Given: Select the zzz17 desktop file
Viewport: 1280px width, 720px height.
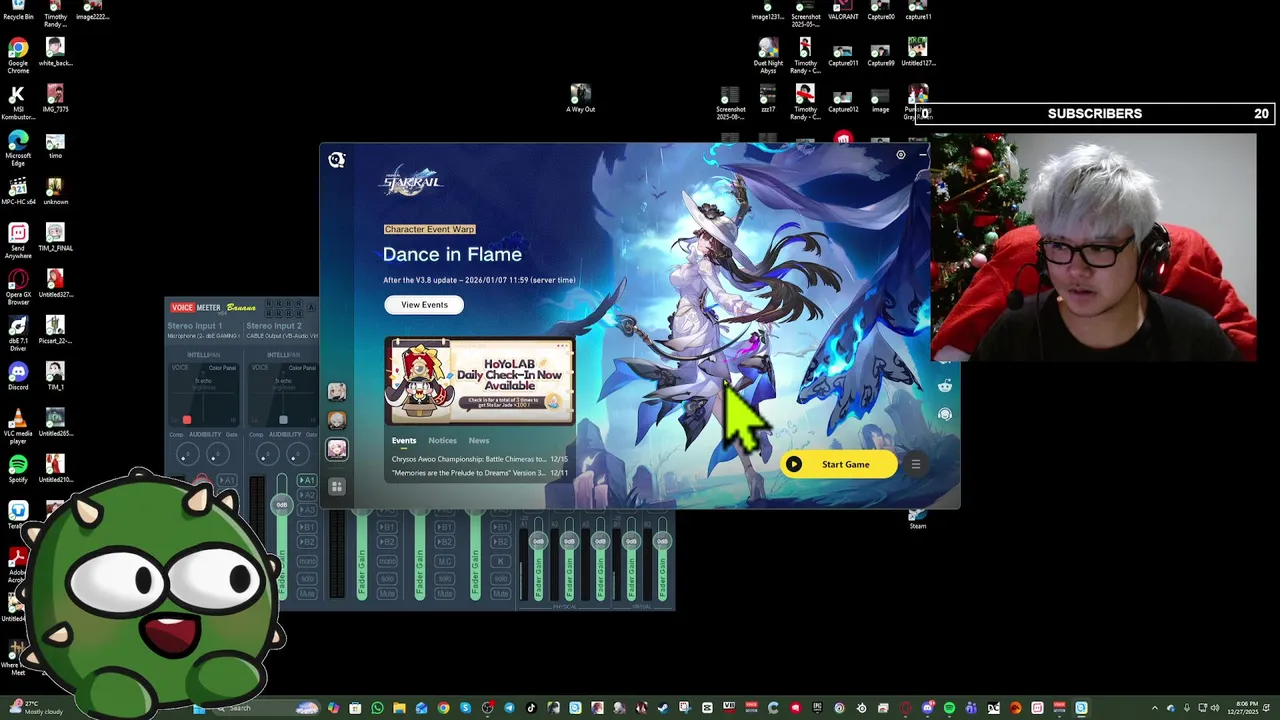Looking at the screenshot, I should pyautogui.click(x=768, y=99).
